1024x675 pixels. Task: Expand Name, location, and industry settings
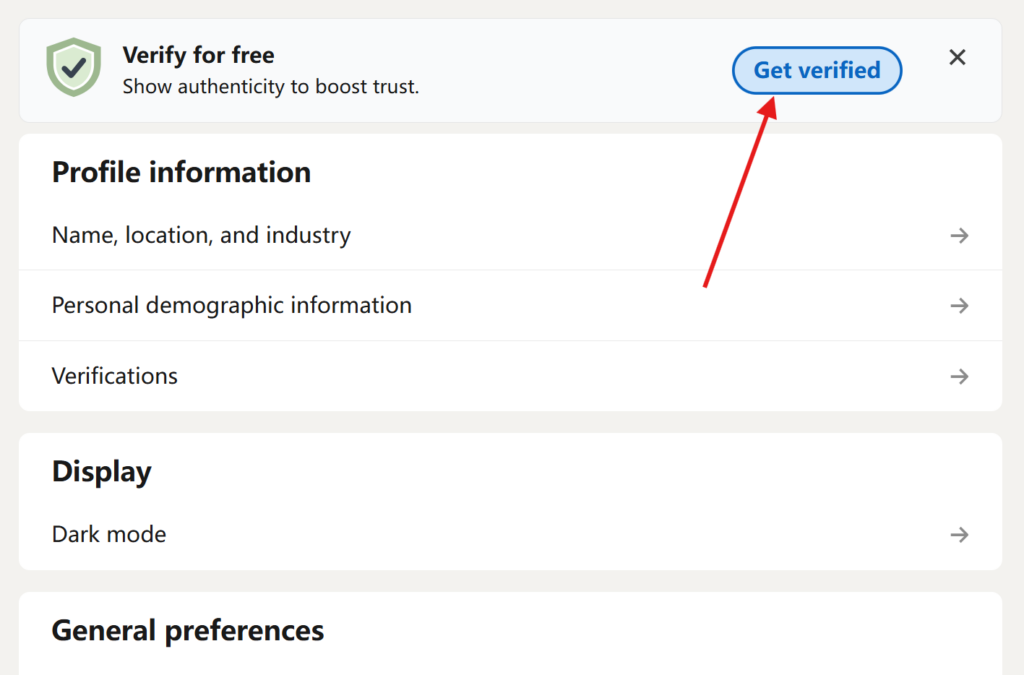click(200, 235)
